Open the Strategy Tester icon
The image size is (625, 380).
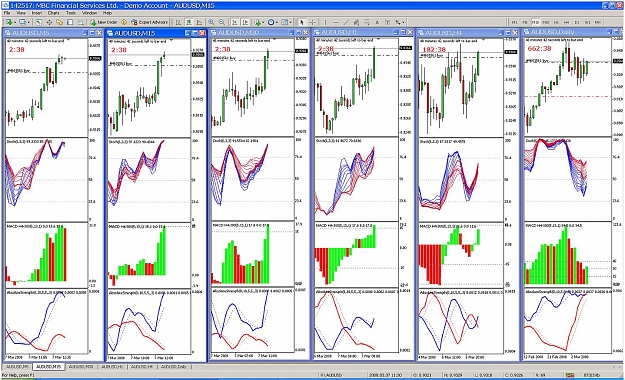(81, 22)
